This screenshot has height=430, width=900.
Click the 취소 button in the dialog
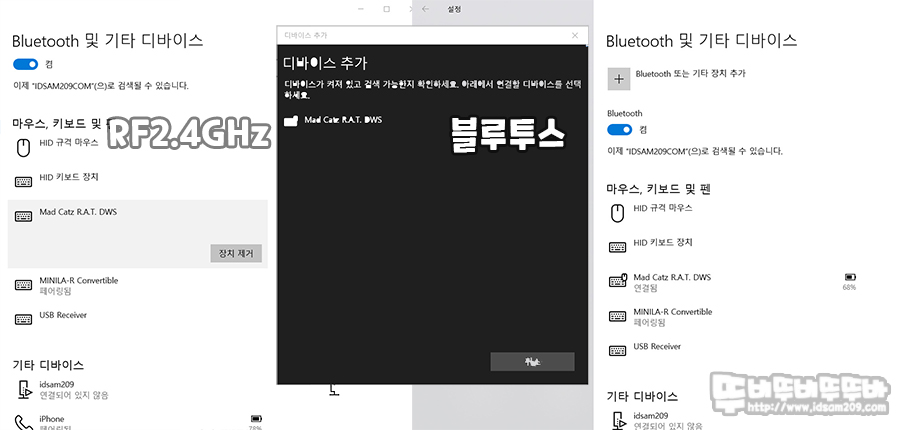pyautogui.click(x=532, y=362)
